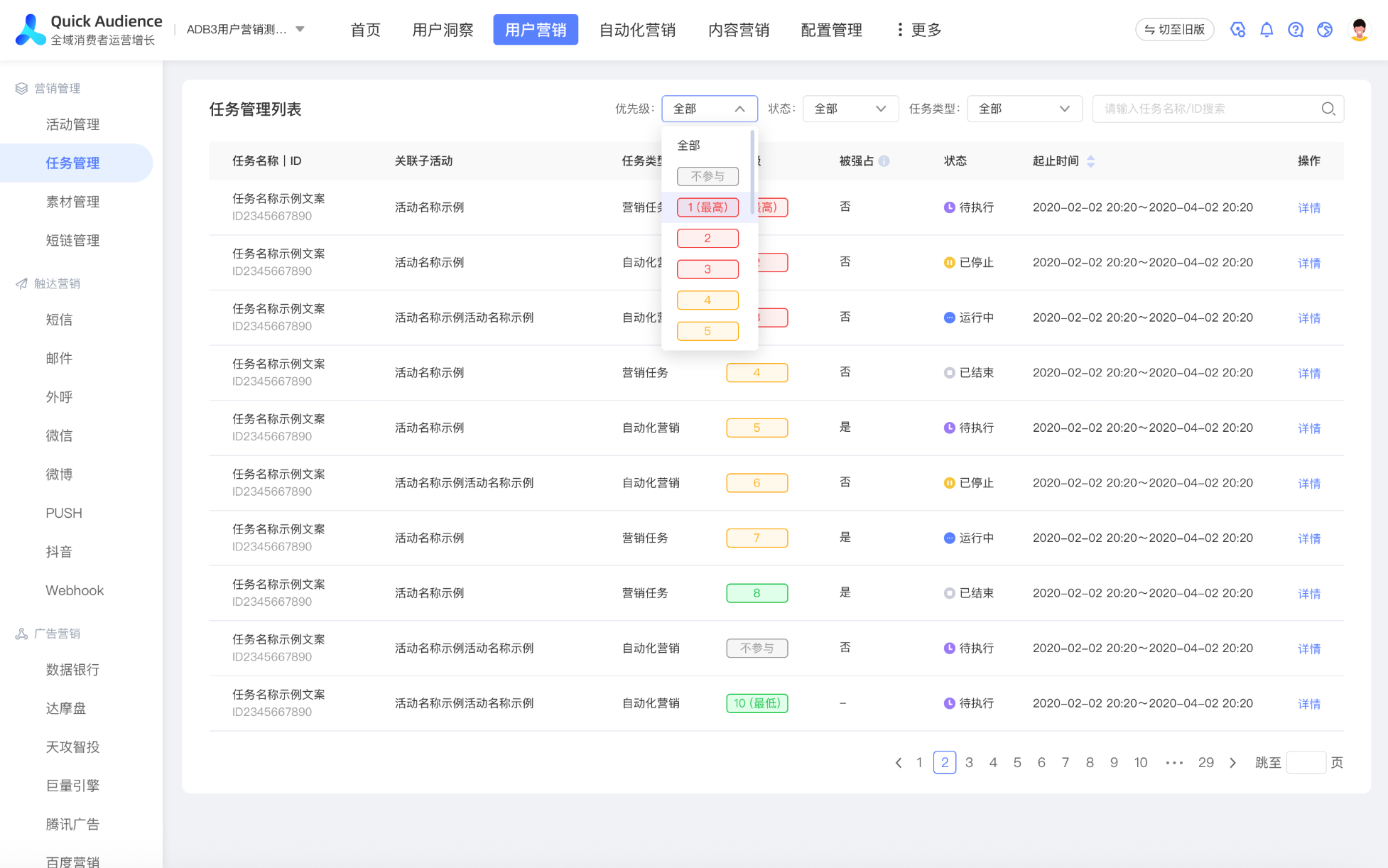1388x868 pixels.
Task: Select priority 1 (最高) option in dropdown
Action: [x=707, y=207]
